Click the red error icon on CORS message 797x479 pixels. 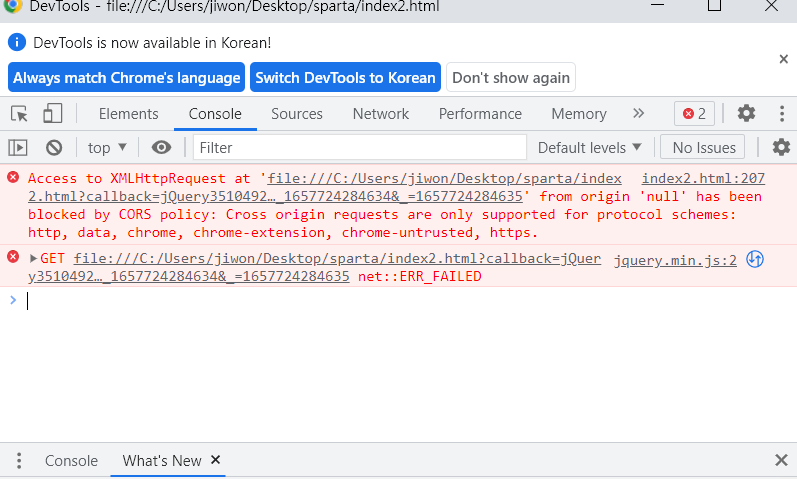(x=13, y=177)
